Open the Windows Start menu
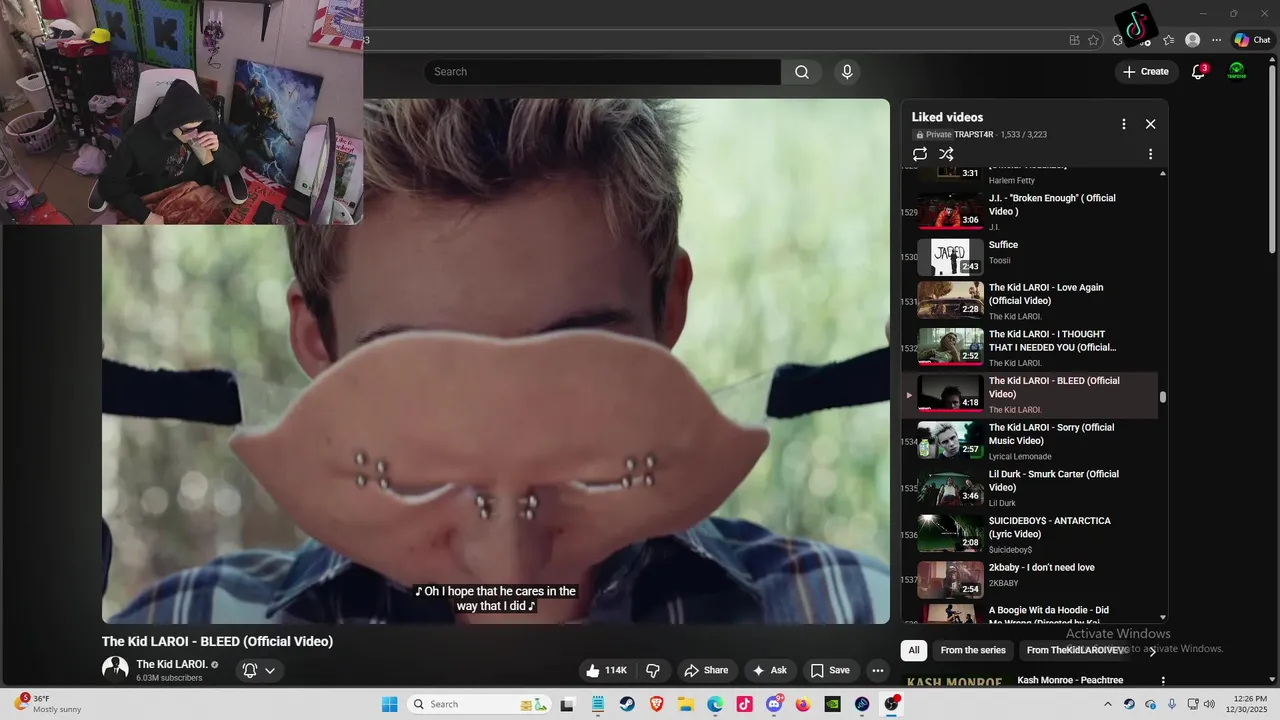 coord(390,704)
